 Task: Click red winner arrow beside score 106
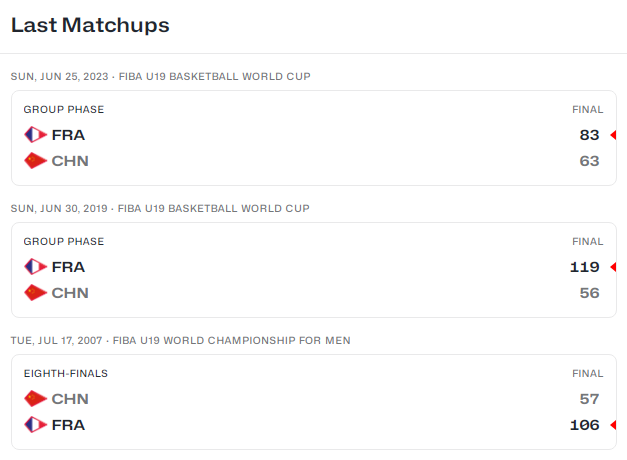point(613,425)
